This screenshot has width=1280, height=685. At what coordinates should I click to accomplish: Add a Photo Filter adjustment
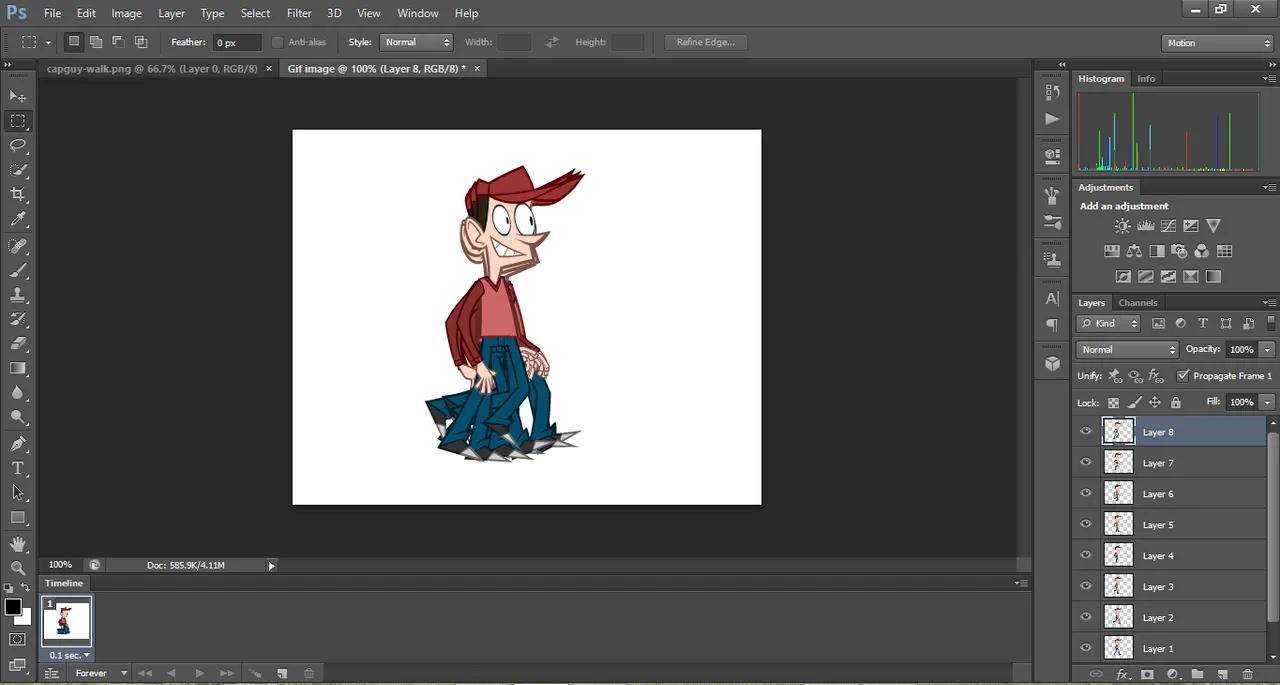1179,251
